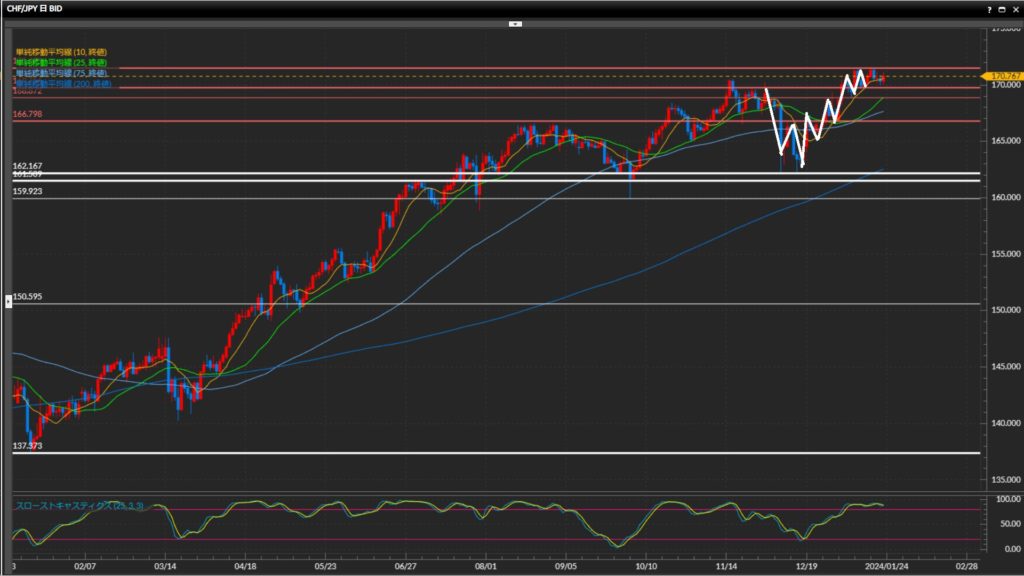Click the 160.000 level on price scale
The height and width of the screenshot is (576, 1024).
[x=1002, y=197]
